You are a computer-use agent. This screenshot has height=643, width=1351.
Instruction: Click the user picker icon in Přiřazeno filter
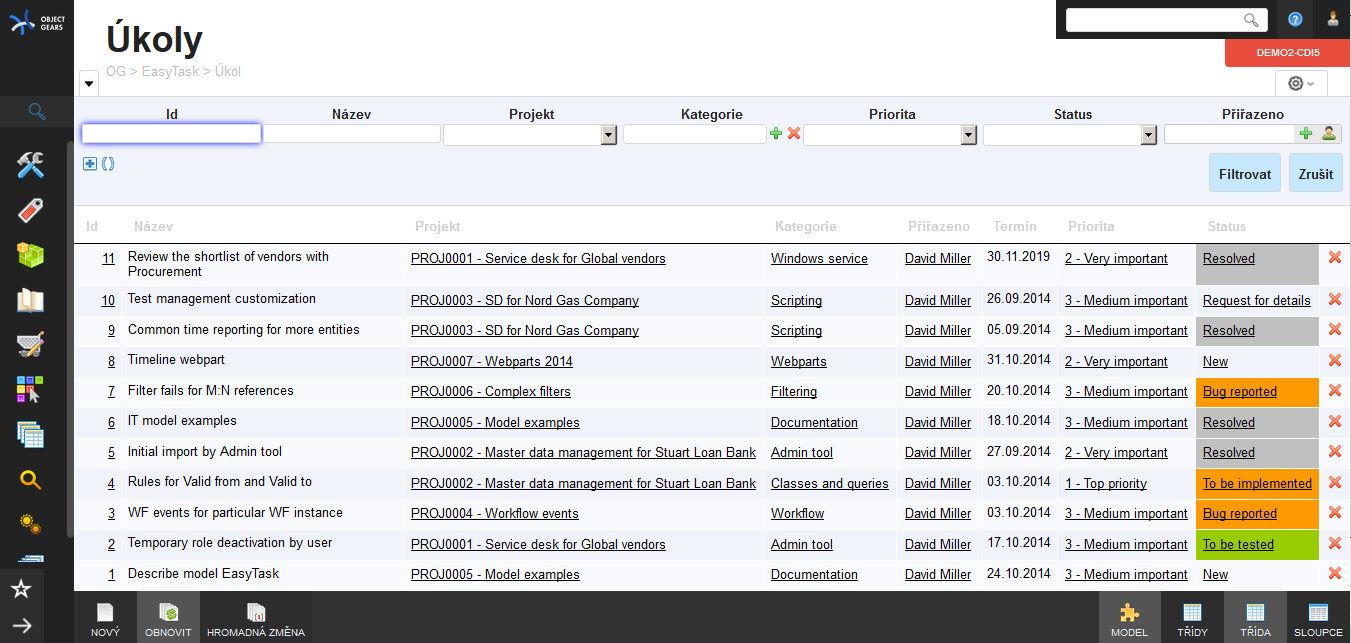(1328, 134)
